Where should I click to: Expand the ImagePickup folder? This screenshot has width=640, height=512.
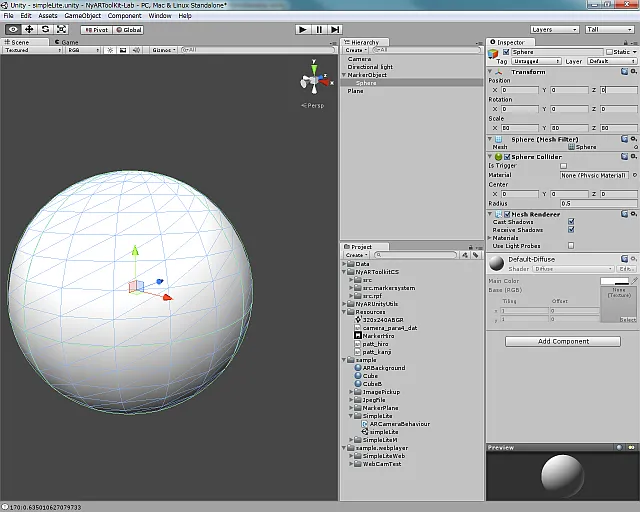click(351, 392)
